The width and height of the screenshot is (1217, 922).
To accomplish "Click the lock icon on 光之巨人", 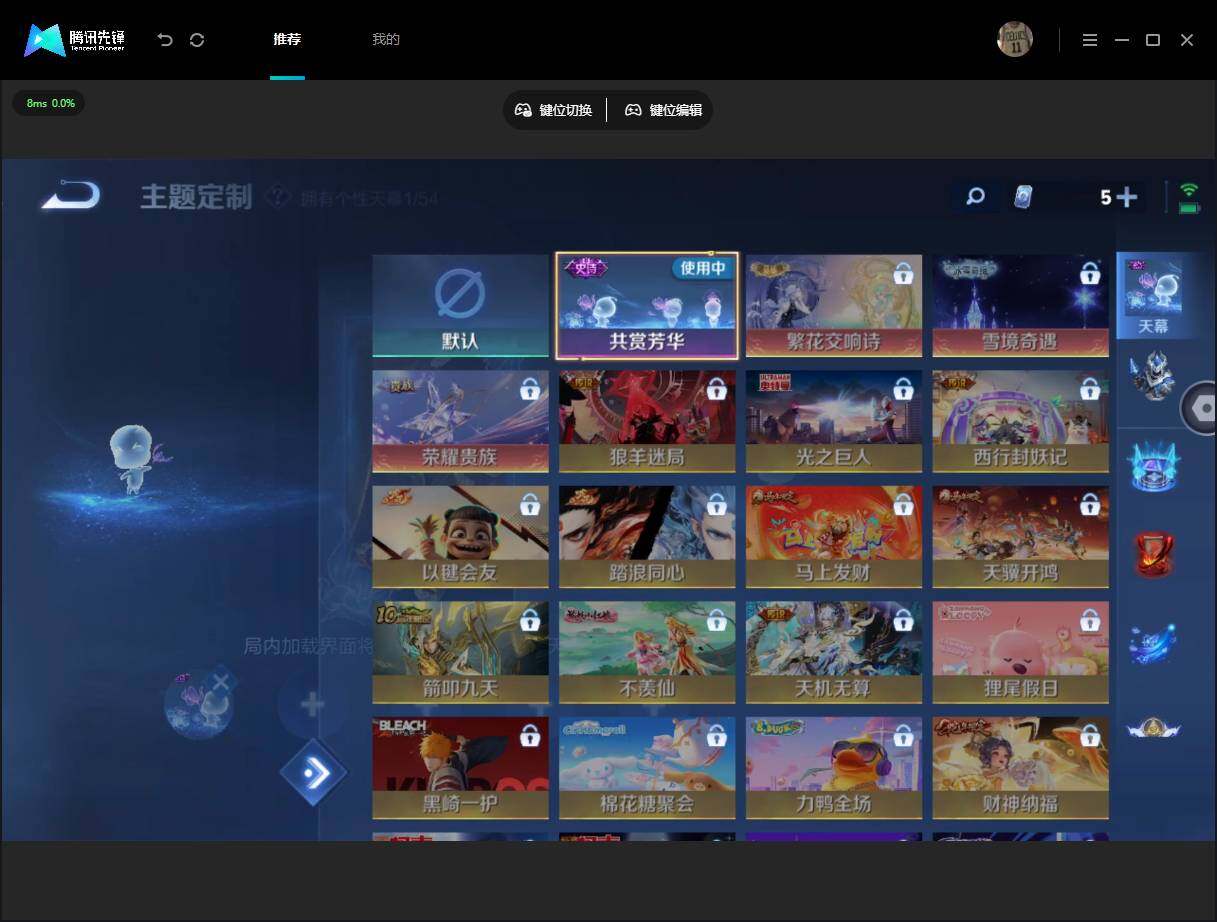I will click(903, 389).
